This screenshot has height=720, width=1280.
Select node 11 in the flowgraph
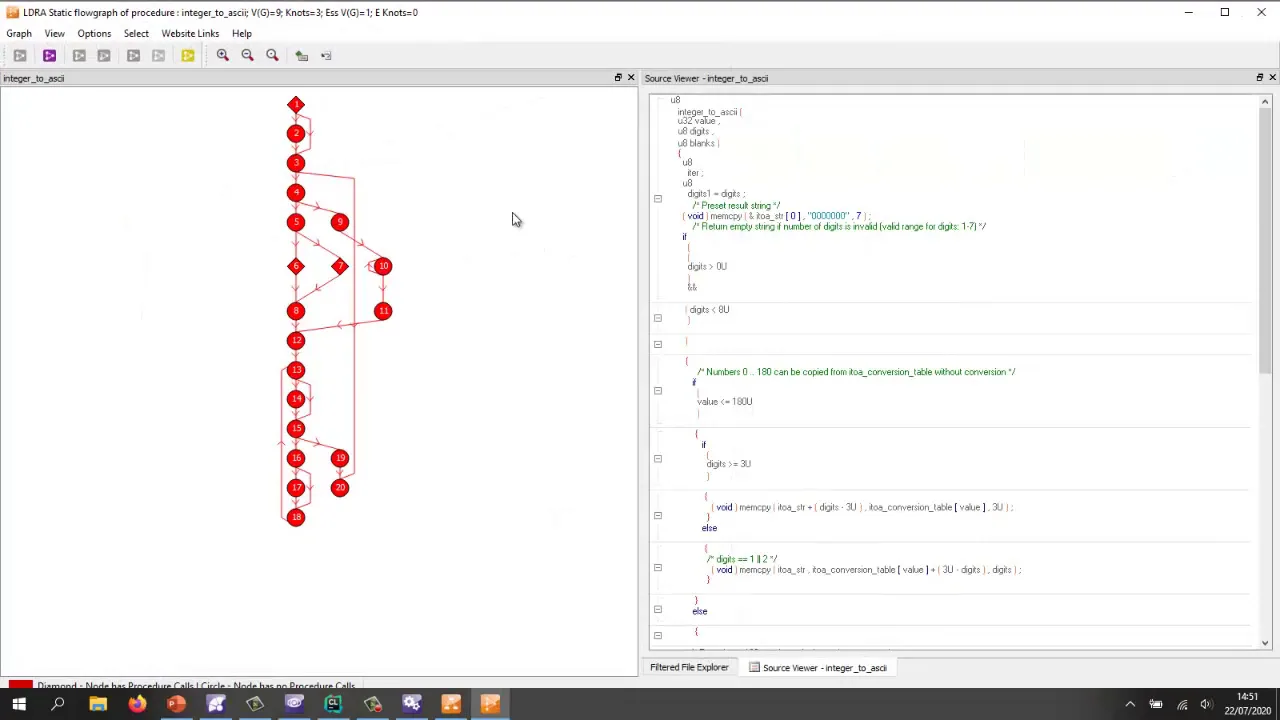pyautogui.click(x=383, y=311)
